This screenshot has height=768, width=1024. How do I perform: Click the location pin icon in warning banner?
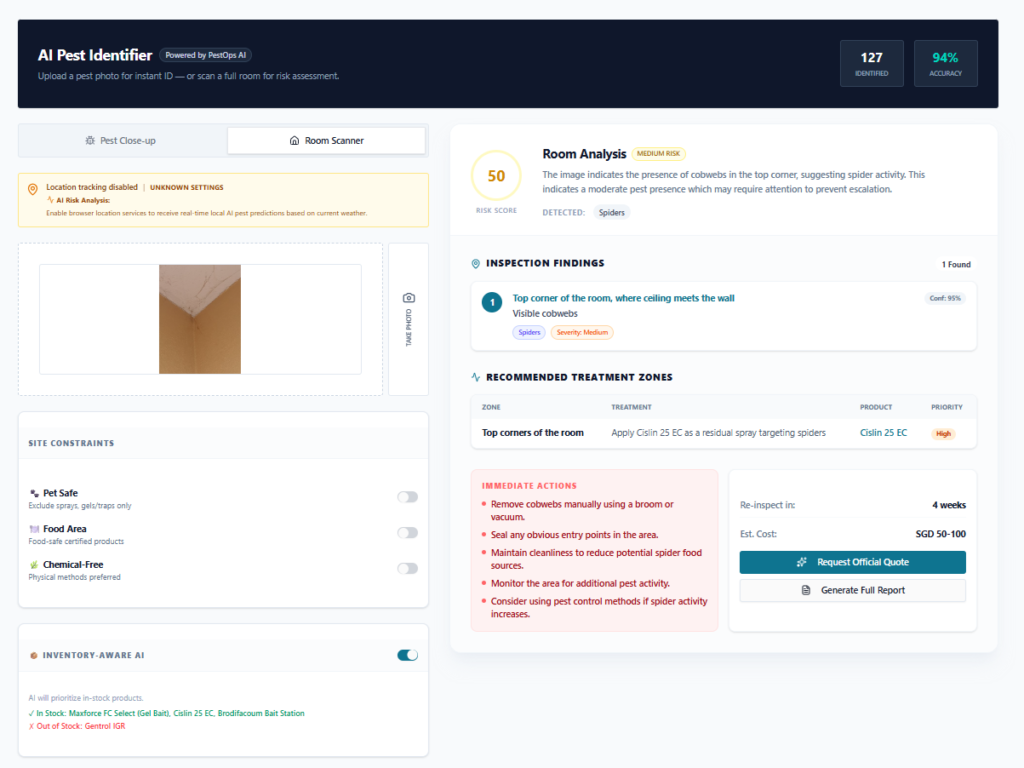[x=33, y=188]
